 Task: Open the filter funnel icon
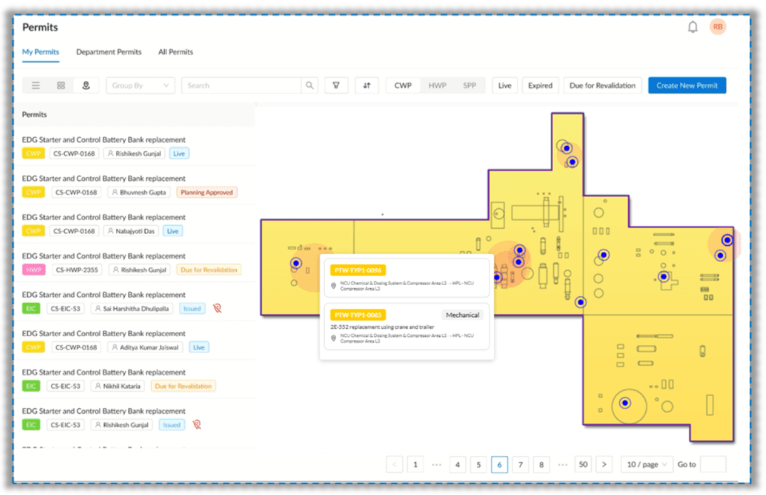[336, 86]
